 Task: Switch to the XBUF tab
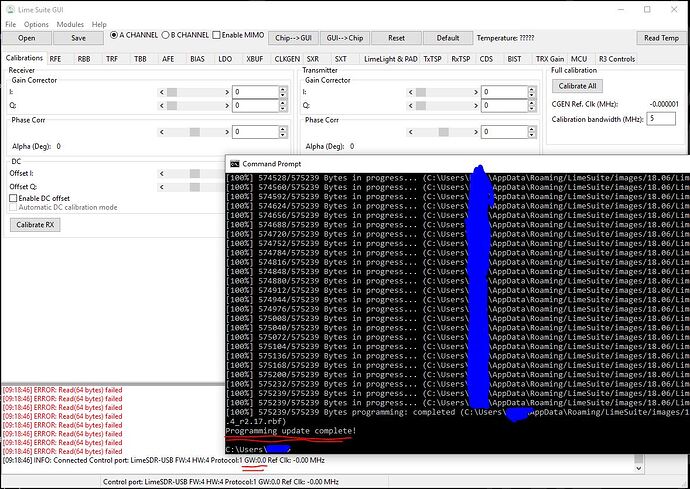[x=254, y=59]
